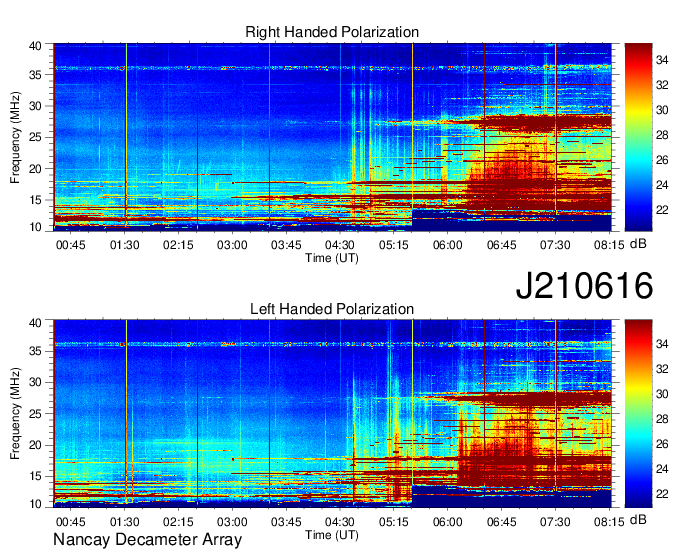This screenshot has width=680, height=552.
Task: Click the right-handed plot's Time (UT) label
Action: (x=332, y=258)
